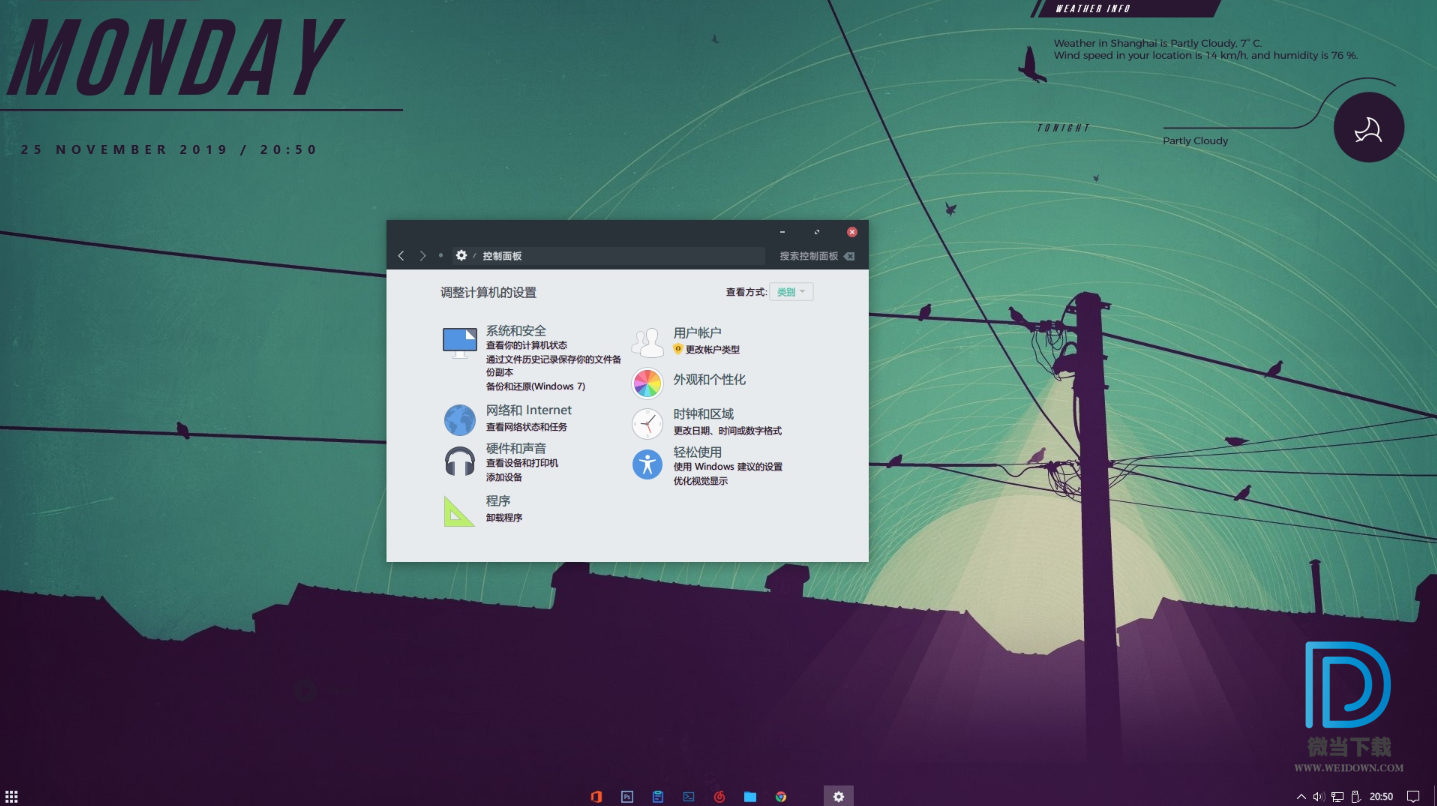Open 查看你的计算机状态 link
Screen dimensions: 1437x806
[526, 345]
